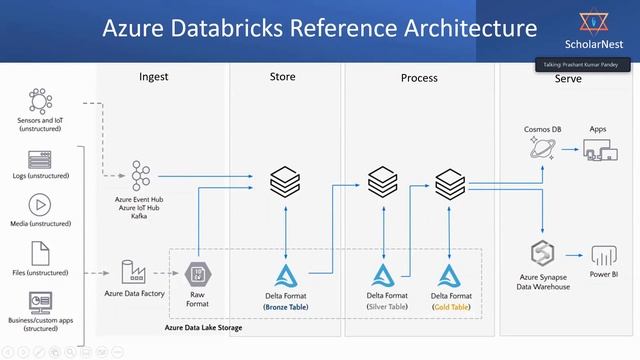Click the "Files (unstructured)" label
The image size is (640, 360).
(x=40, y=273)
